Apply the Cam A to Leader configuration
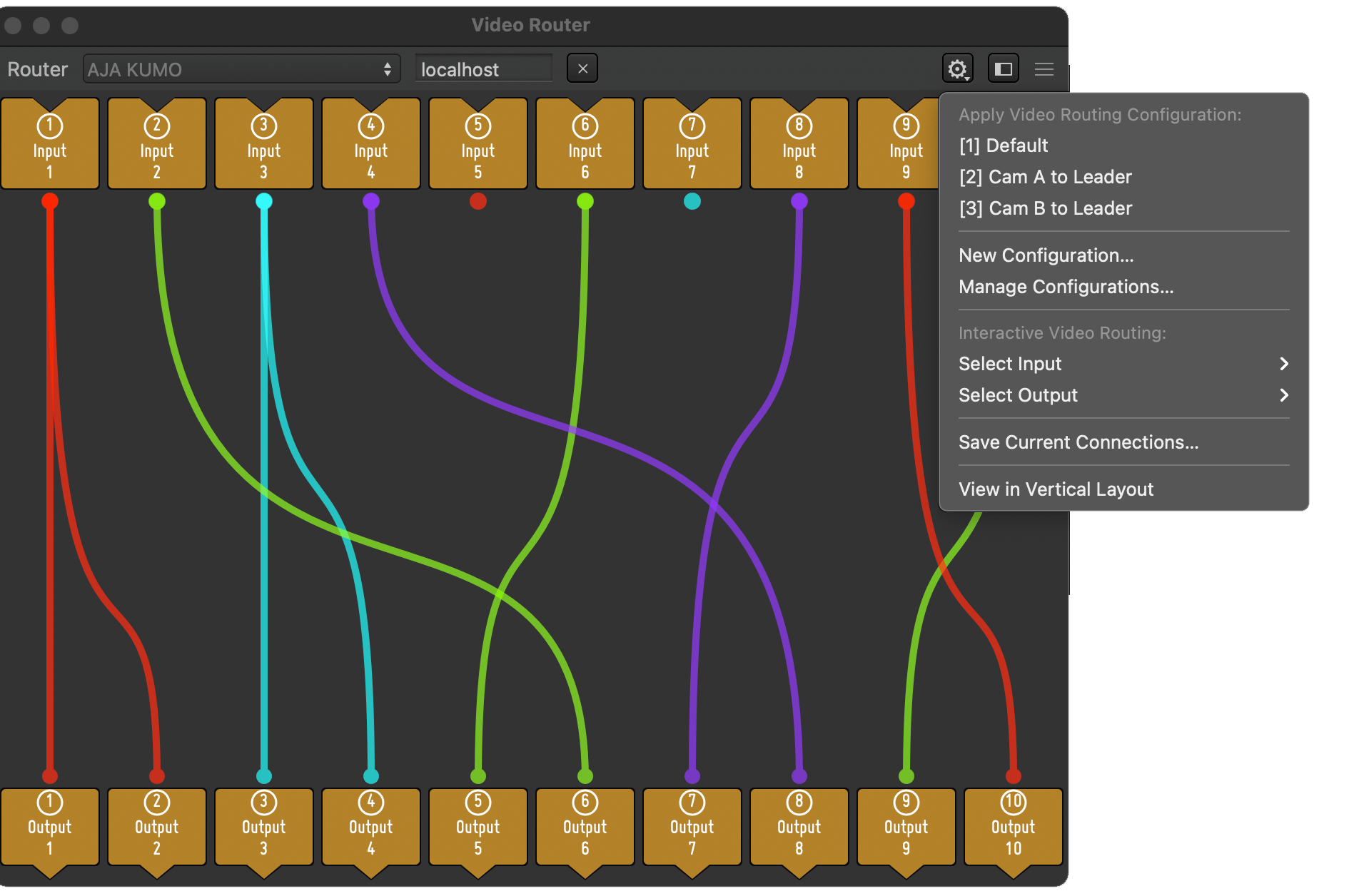1354x896 pixels. pos(1045,177)
